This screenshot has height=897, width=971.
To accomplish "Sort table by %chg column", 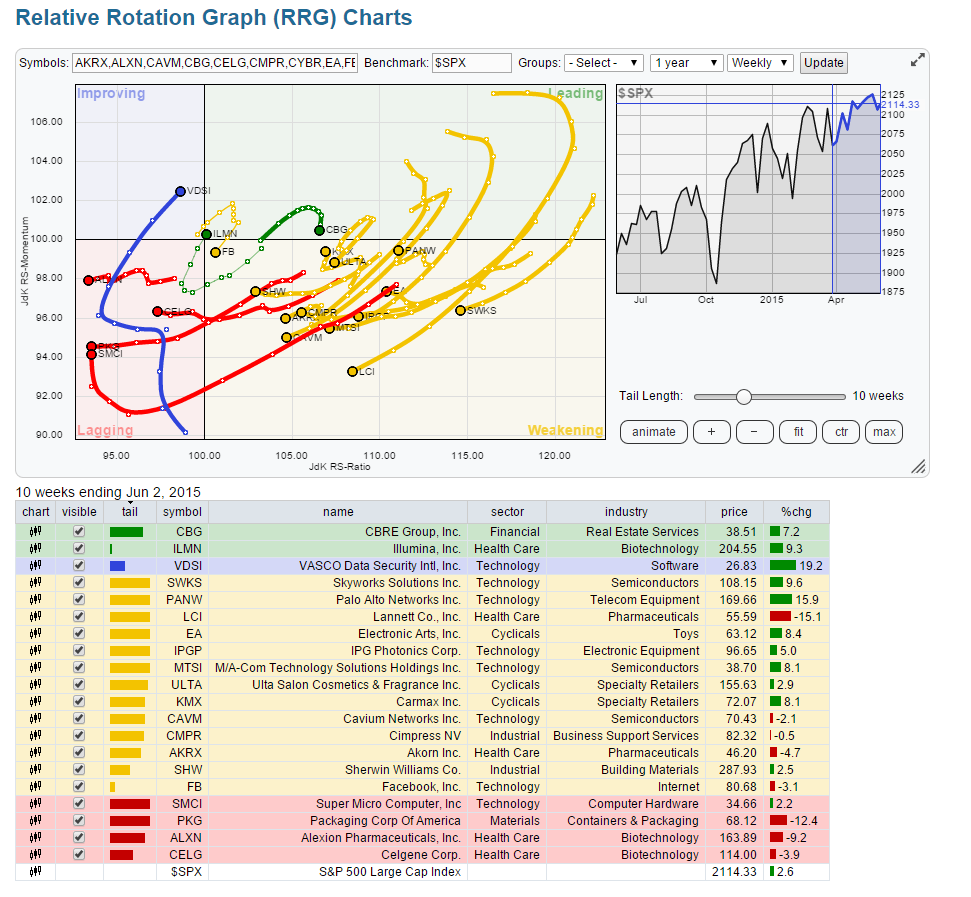I will [x=796, y=512].
